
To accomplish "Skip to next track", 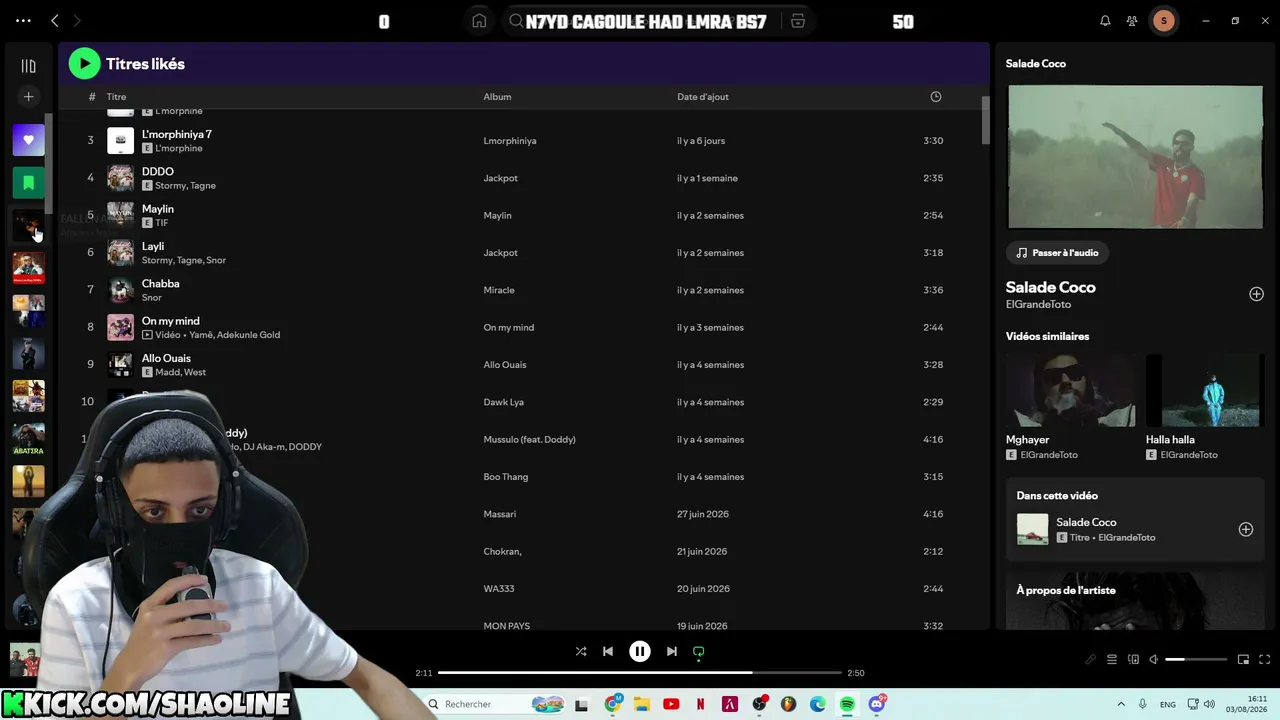I will click(672, 651).
